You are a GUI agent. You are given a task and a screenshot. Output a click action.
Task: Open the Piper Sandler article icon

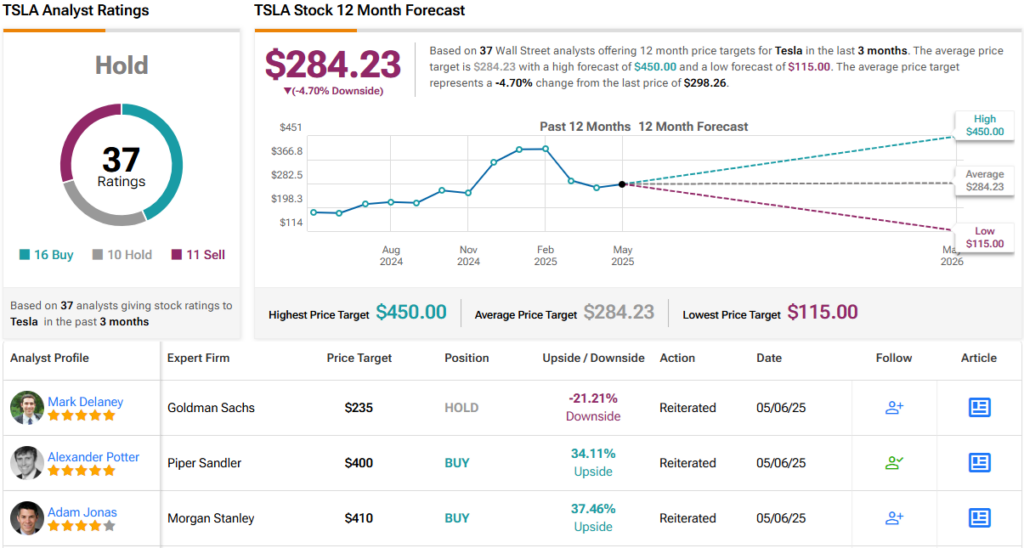[979, 463]
